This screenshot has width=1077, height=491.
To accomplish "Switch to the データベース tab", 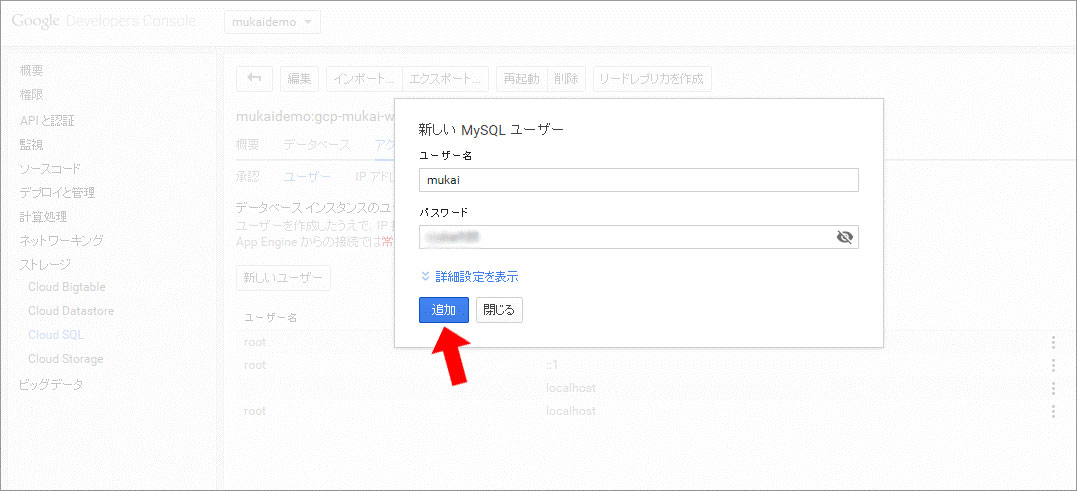I will [317, 145].
